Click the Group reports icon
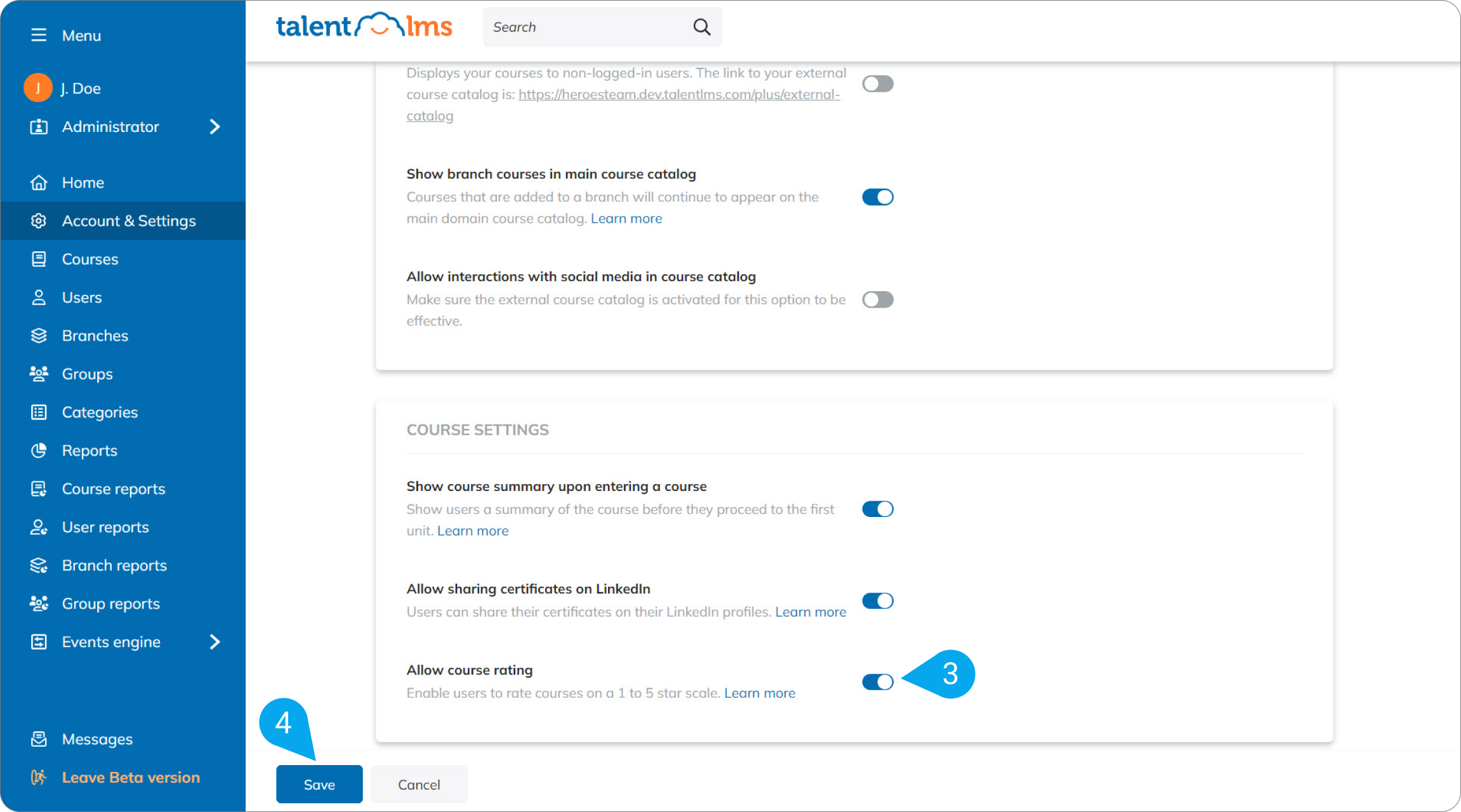 click(39, 603)
